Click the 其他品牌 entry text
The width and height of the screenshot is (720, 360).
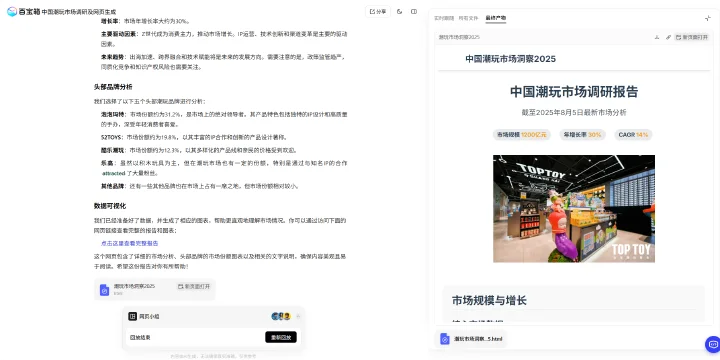(200, 186)
